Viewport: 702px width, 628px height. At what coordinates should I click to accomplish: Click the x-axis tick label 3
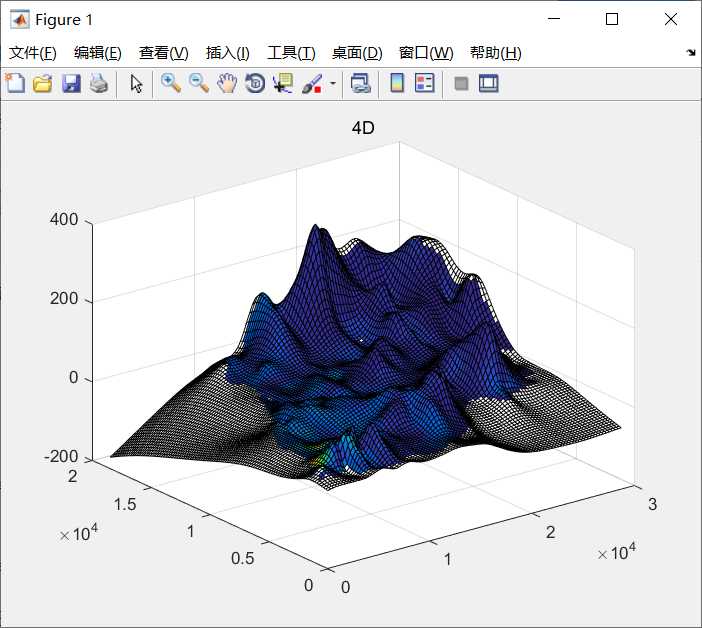[652, 504]
